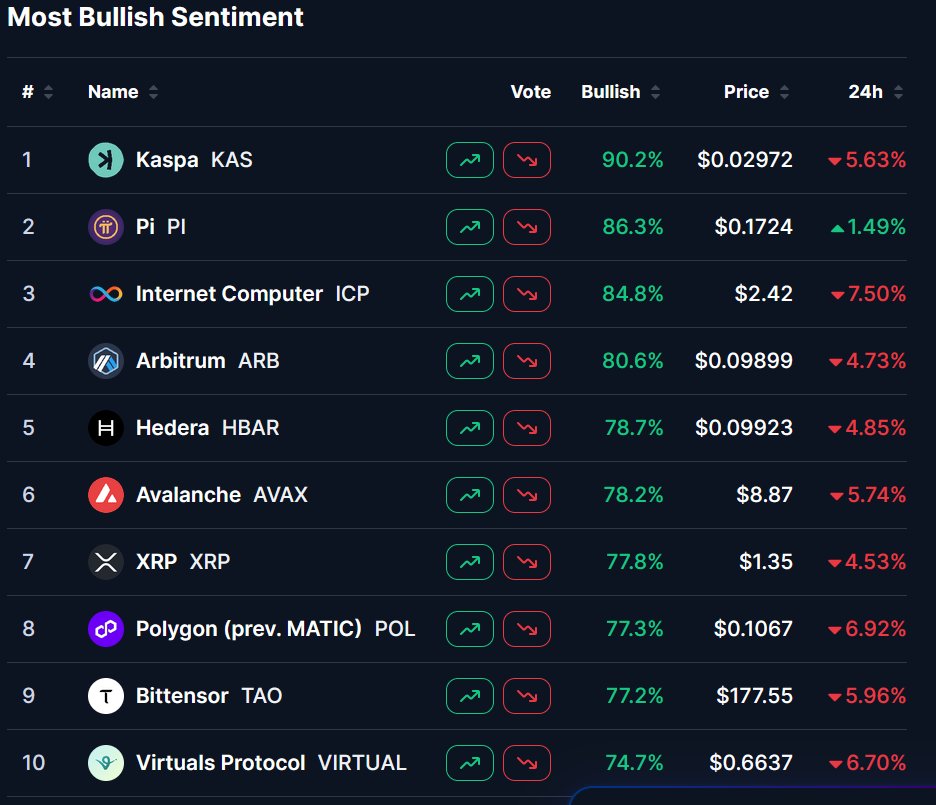Open the Virtuals Protocol coin page
This screenshot has height=805, width=936.
[x=220, y=763]
